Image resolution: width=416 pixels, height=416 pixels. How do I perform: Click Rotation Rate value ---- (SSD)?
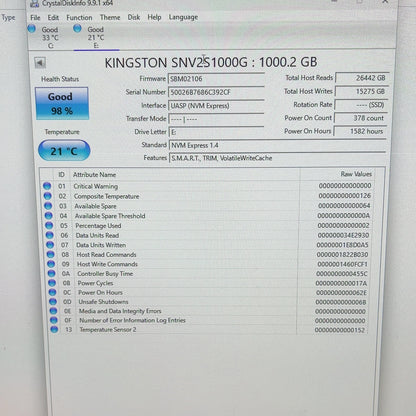tap(361, 105)
